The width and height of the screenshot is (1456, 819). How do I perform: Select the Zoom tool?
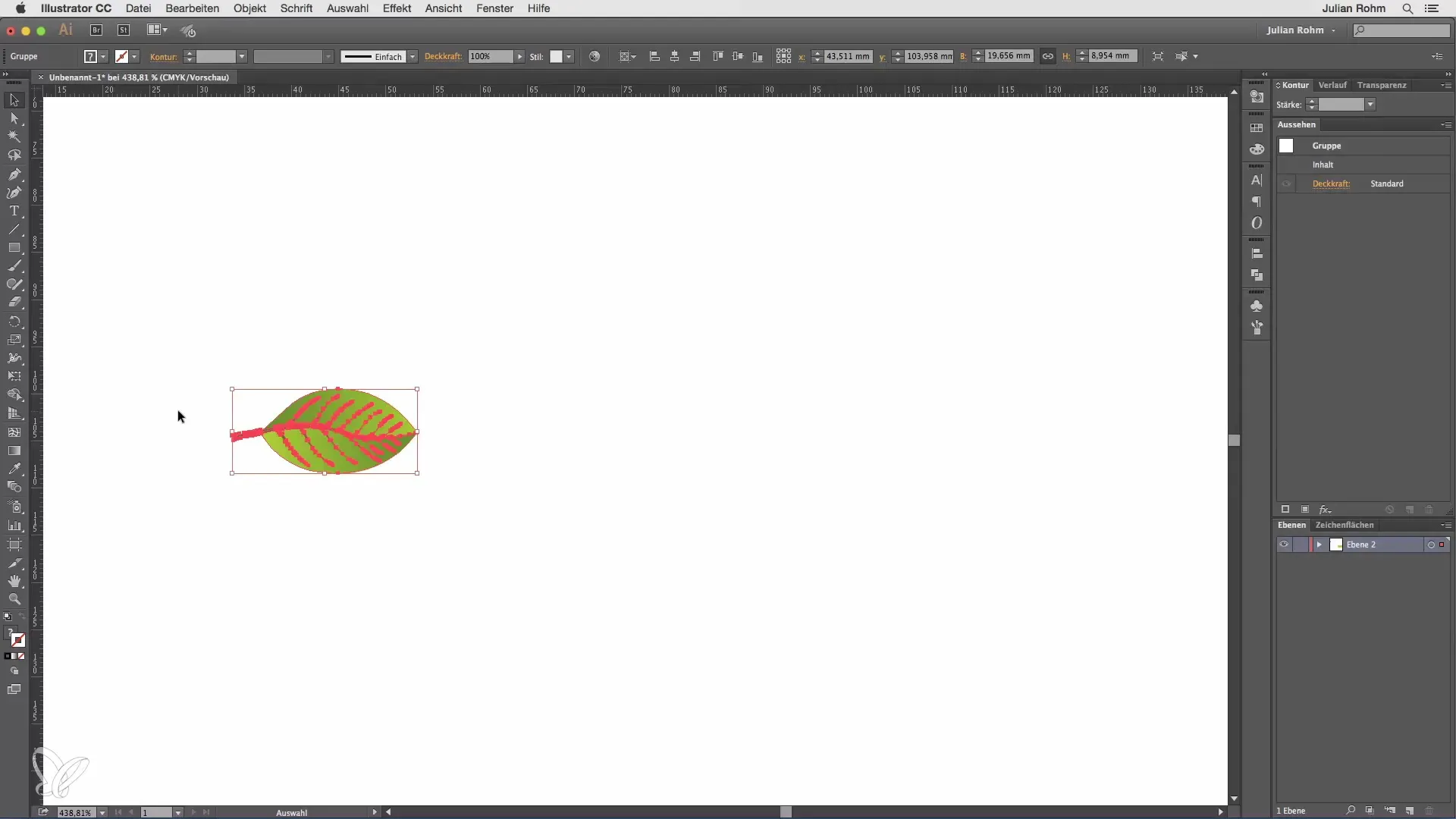coord(14,599)
